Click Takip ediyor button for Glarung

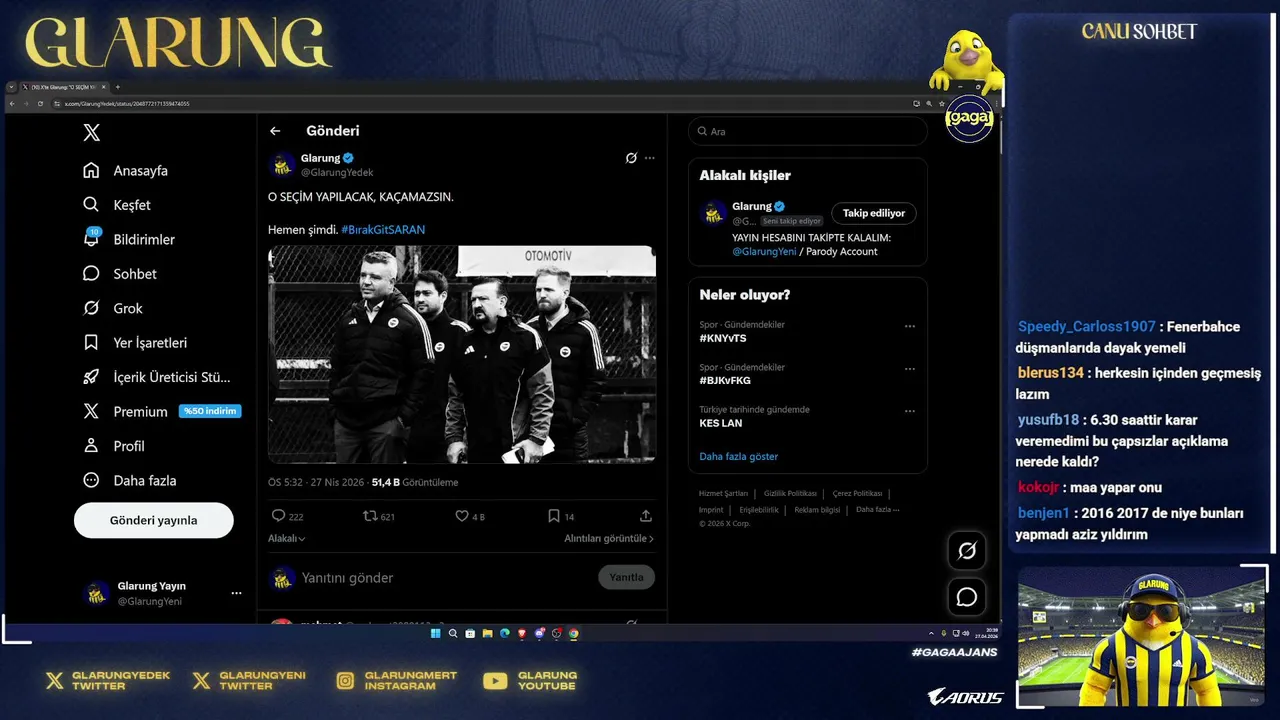(874, 213)
